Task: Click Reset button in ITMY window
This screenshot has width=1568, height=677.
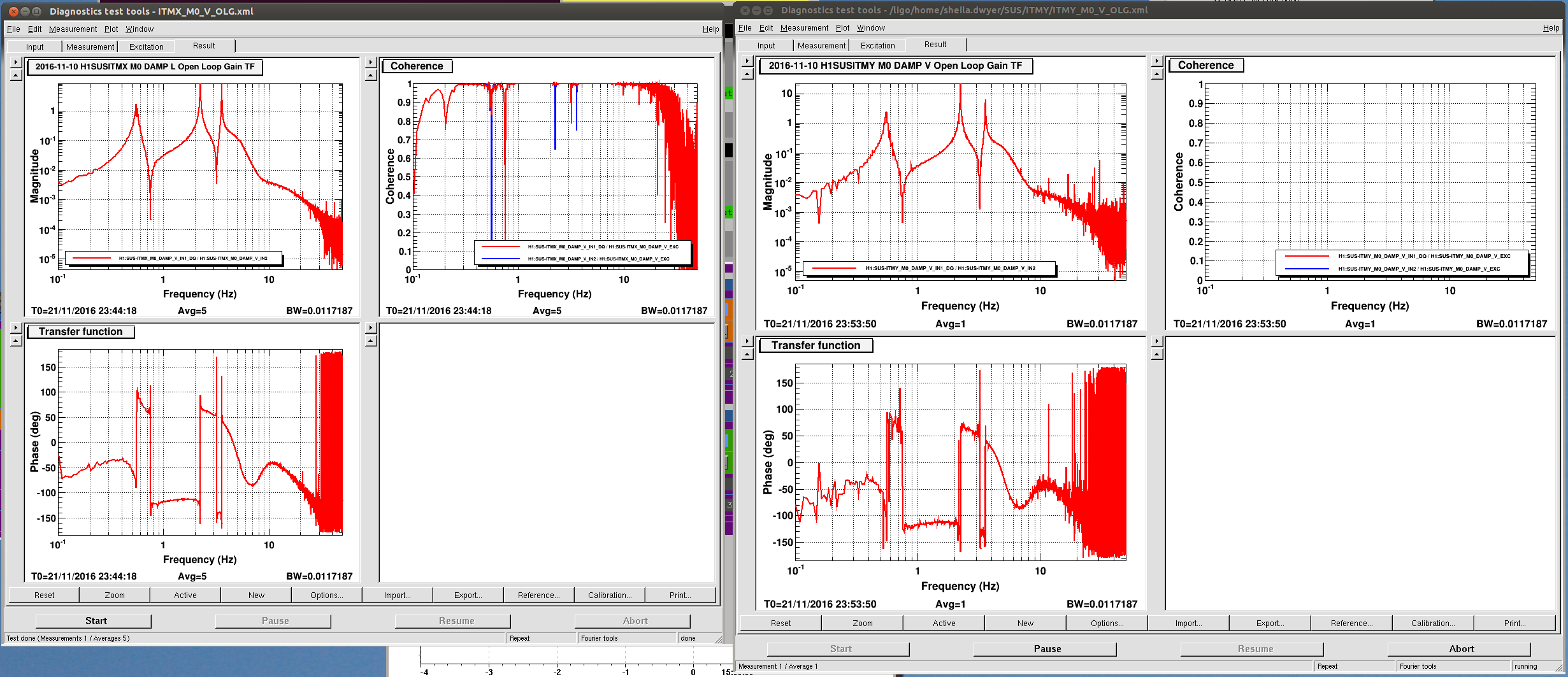Action: (x=780, y=623)
